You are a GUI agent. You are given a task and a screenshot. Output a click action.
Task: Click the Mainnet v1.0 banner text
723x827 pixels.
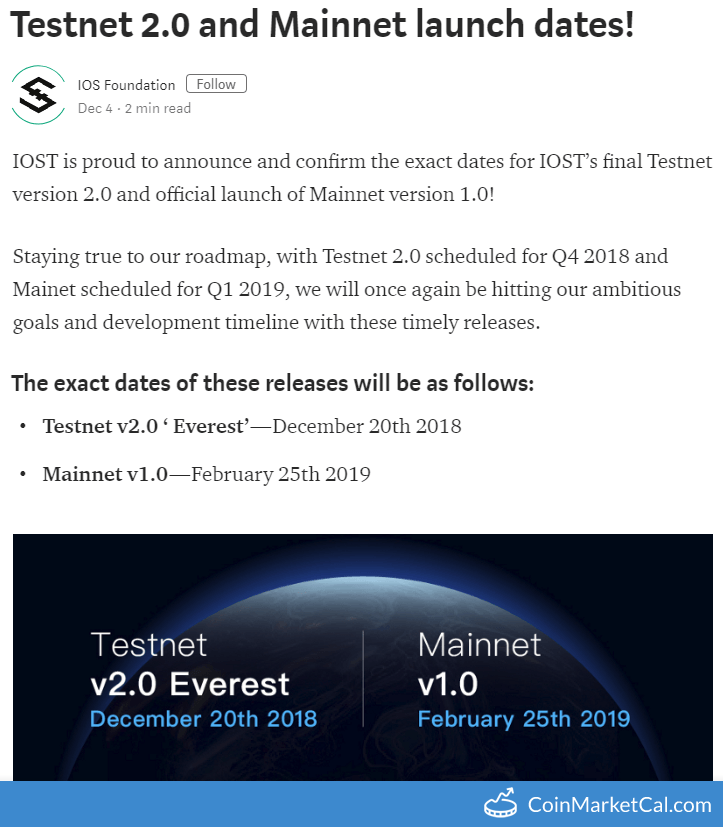479,664
